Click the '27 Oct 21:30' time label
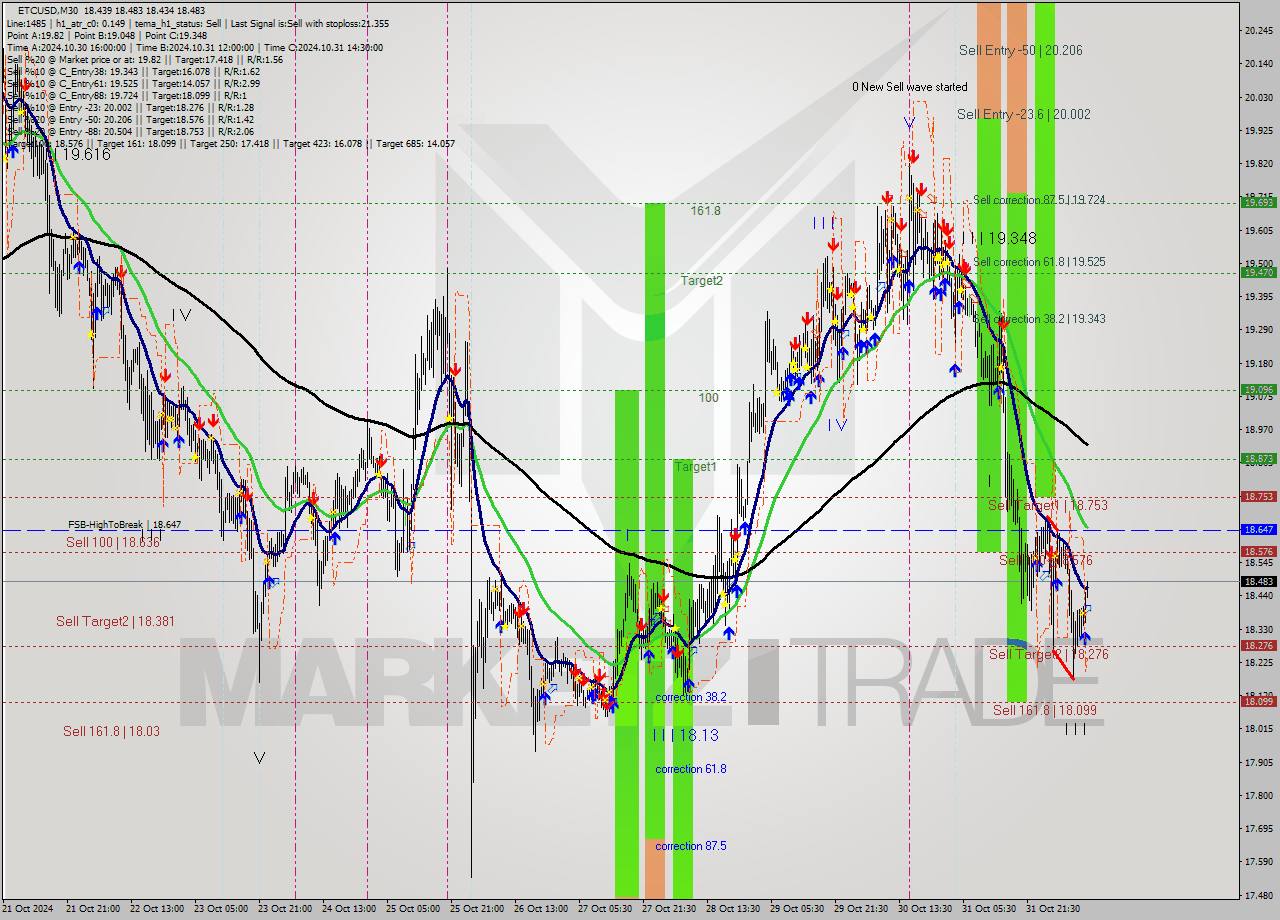 [x=668, y=909]
